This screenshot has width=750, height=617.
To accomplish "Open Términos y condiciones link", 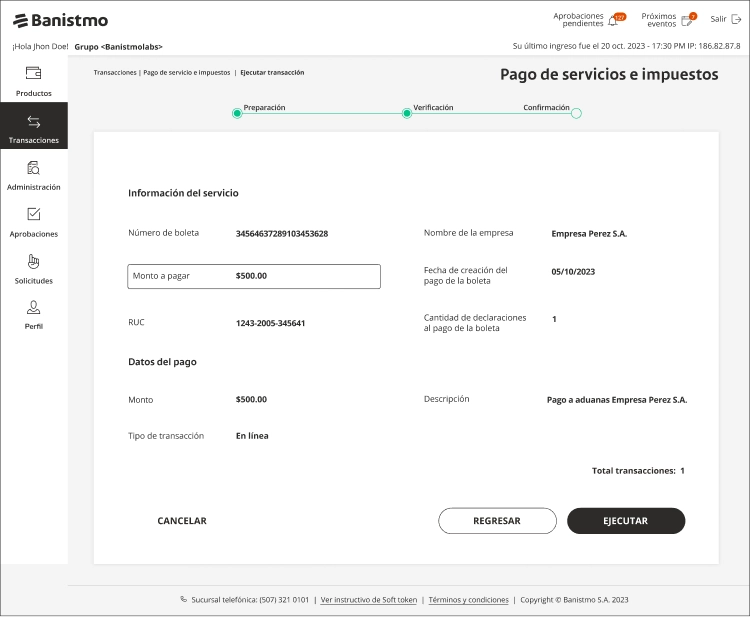I will (468, 600).
